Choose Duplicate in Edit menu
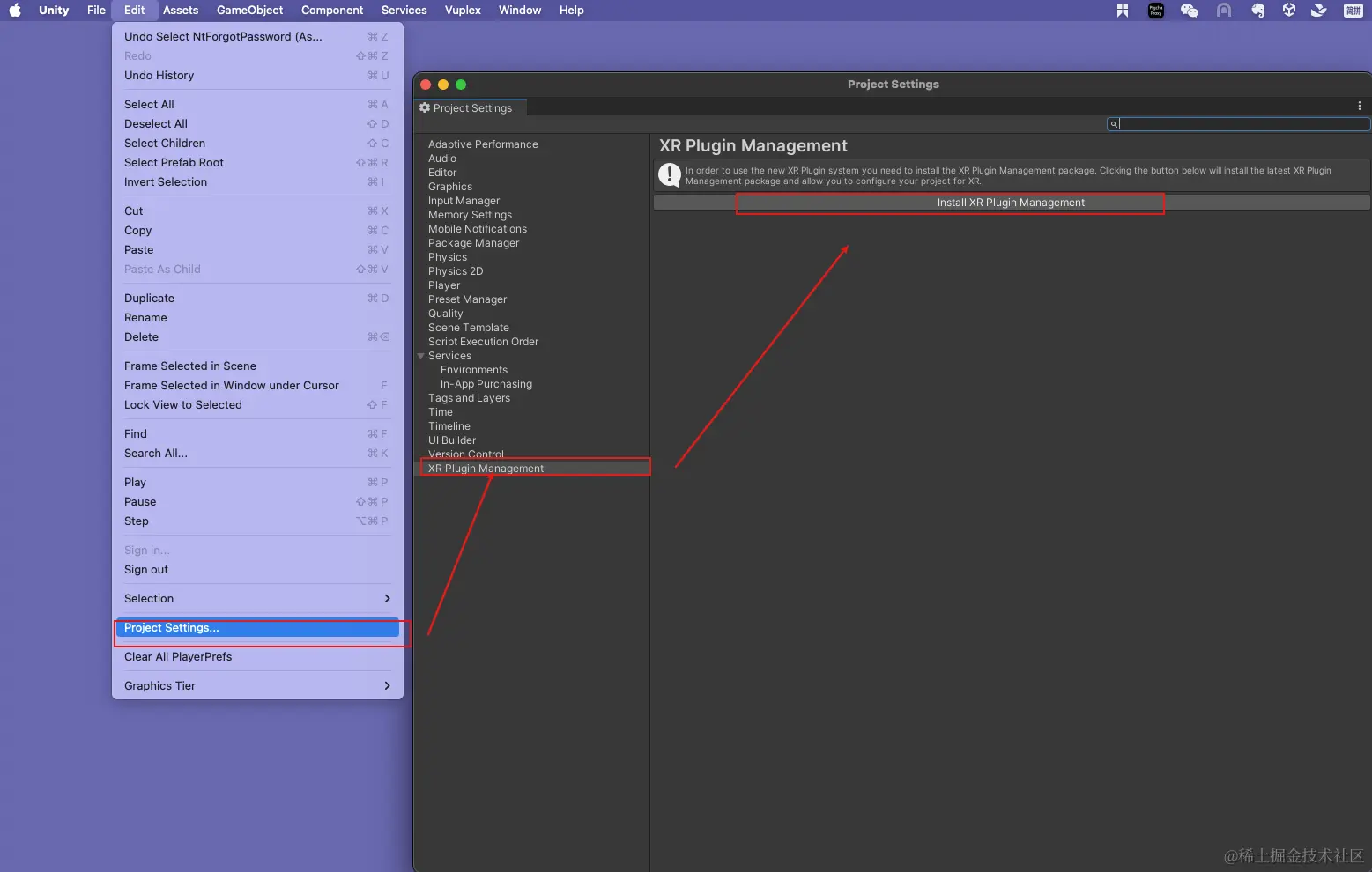This screenshot has width=1372, height=872. [x=257, y=299]
